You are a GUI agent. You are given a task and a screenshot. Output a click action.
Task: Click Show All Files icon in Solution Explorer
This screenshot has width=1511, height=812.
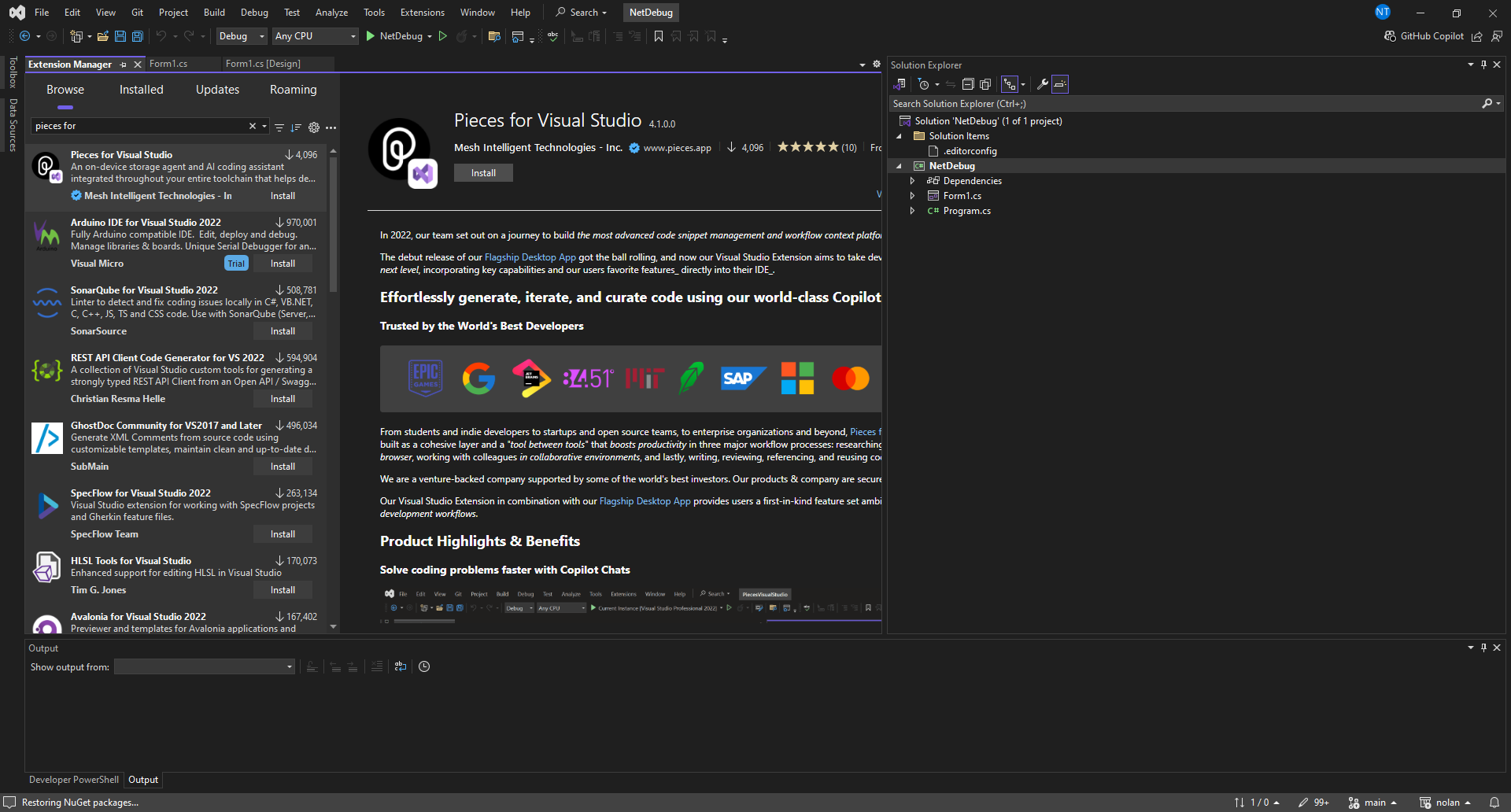pyautogui.click(x=985, y=84)
